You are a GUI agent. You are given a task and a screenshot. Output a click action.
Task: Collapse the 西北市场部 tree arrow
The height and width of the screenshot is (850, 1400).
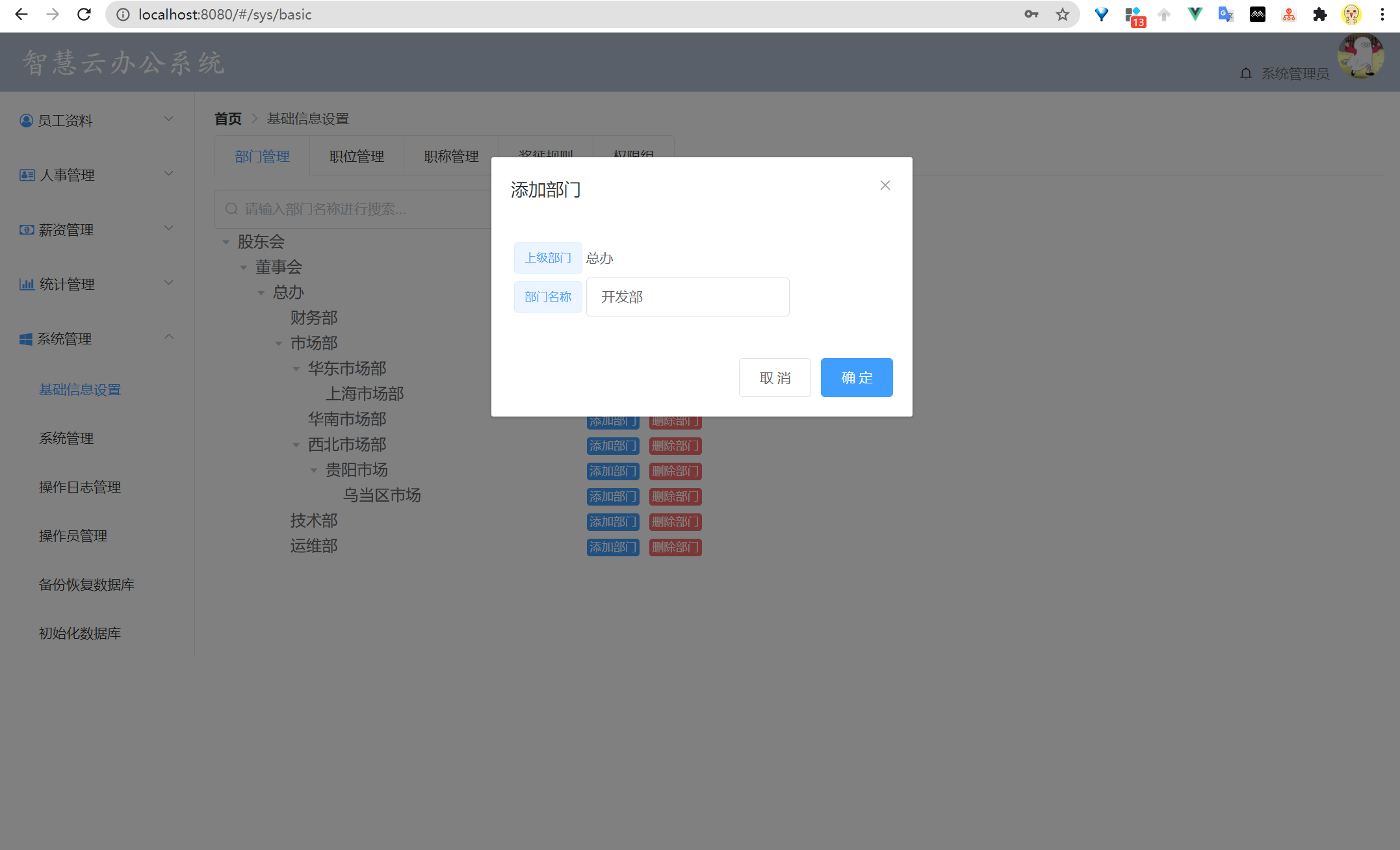pos(296,445)
